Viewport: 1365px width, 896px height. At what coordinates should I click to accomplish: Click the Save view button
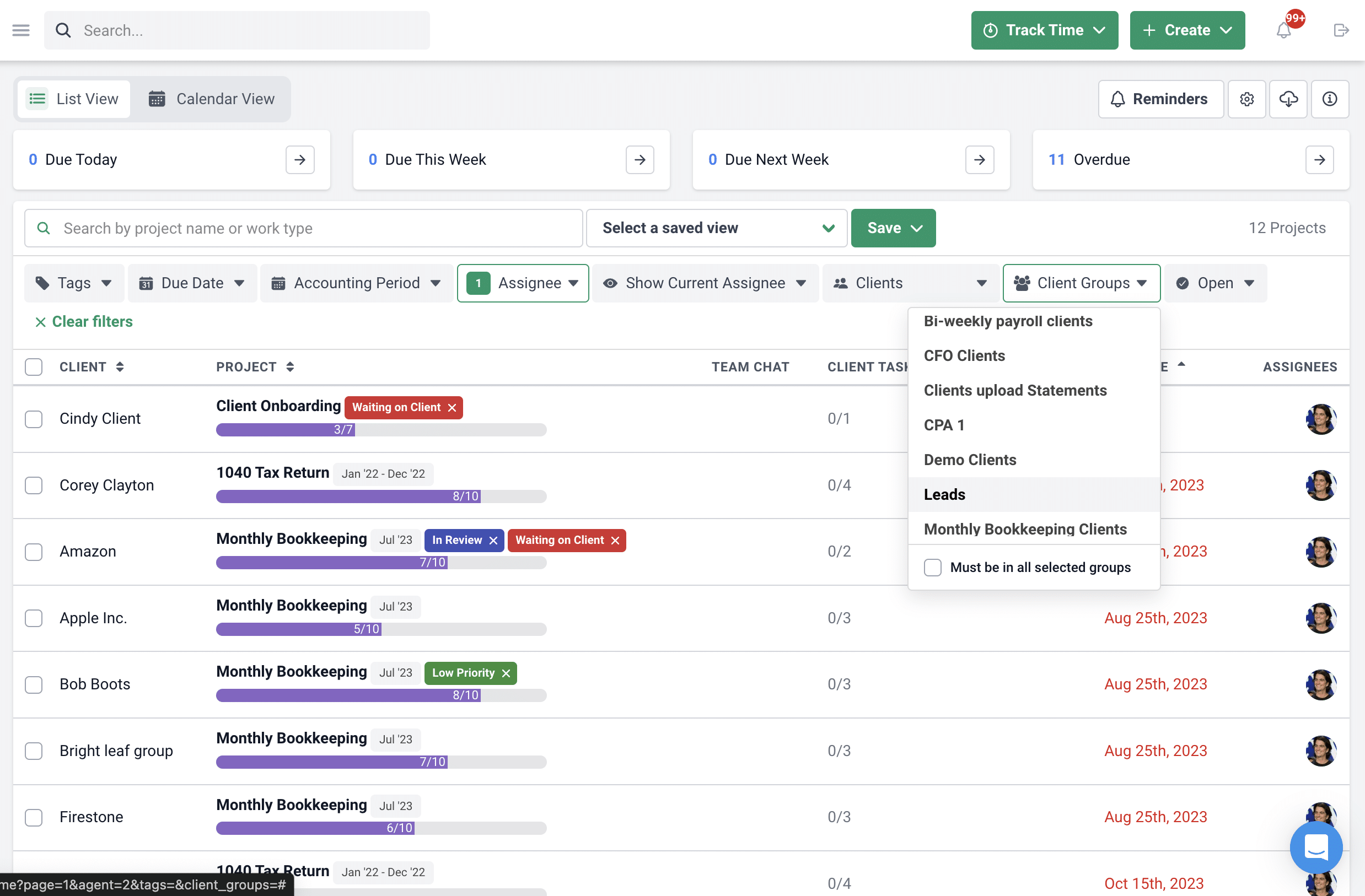[x=893, y=228]
